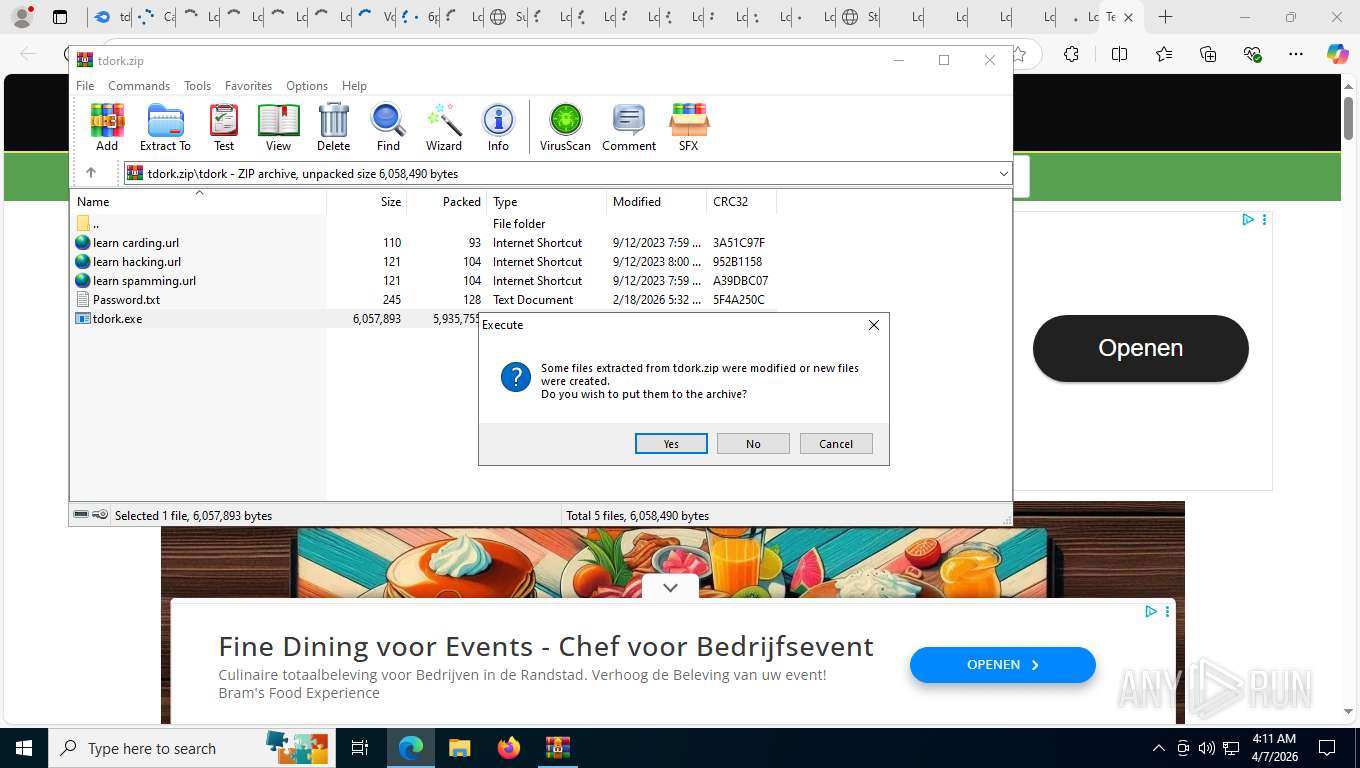The width and height of the screenshot is (1360, 768).
Task: Click the View toolbar icon
Action: (278, 127)
